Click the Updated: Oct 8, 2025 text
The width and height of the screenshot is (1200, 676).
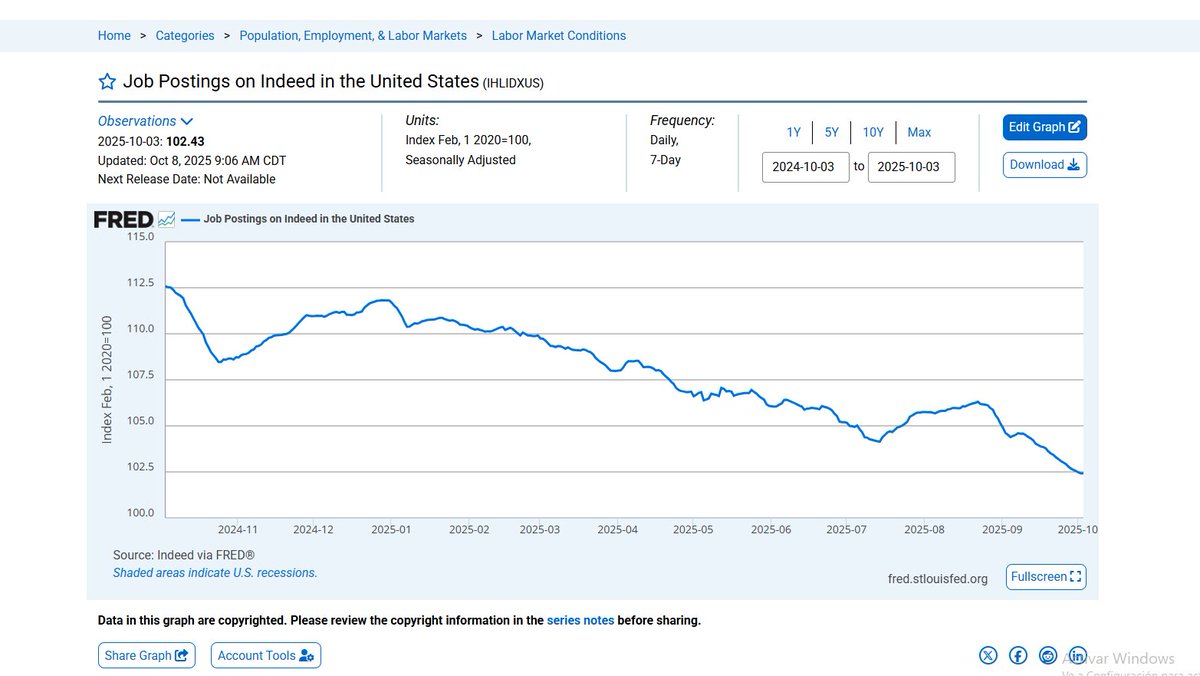click(192, 160)
